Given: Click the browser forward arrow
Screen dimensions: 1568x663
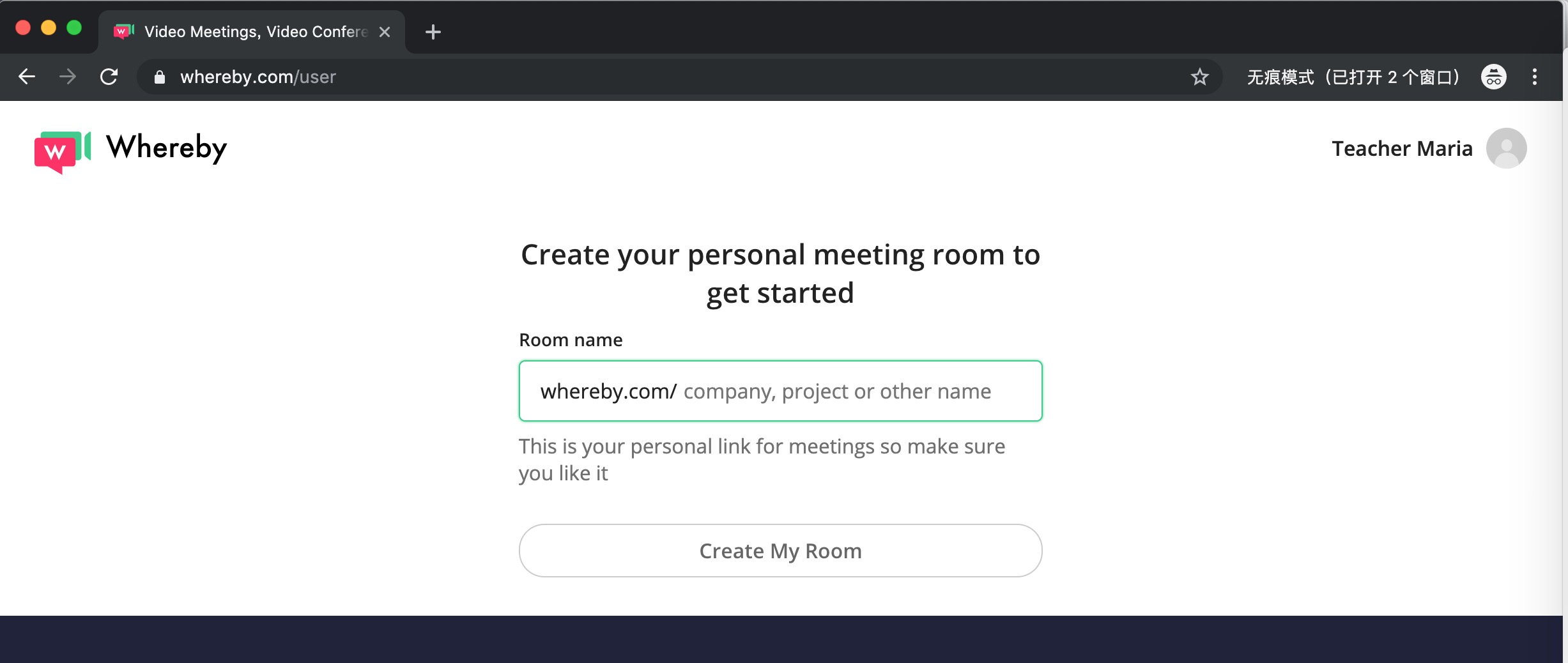Looking at the screenshot, I should pos(68,77).
